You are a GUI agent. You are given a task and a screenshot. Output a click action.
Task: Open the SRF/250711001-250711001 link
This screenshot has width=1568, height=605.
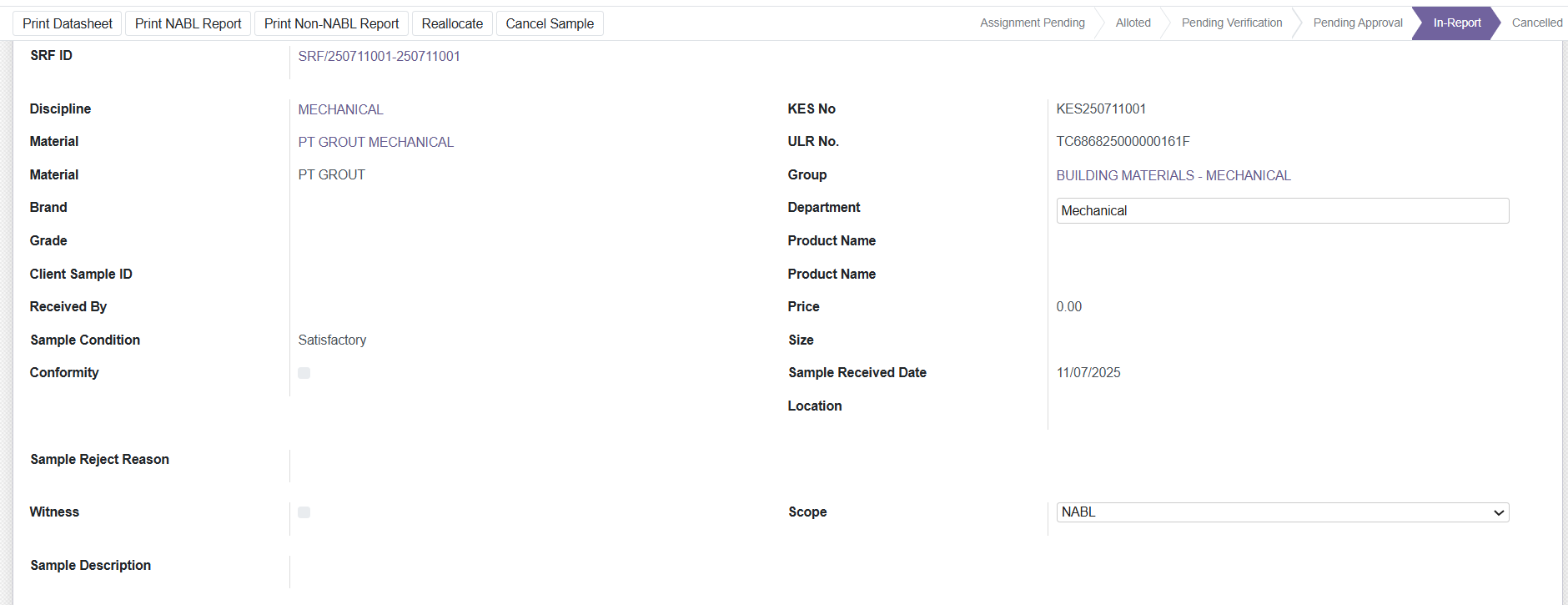379,56
